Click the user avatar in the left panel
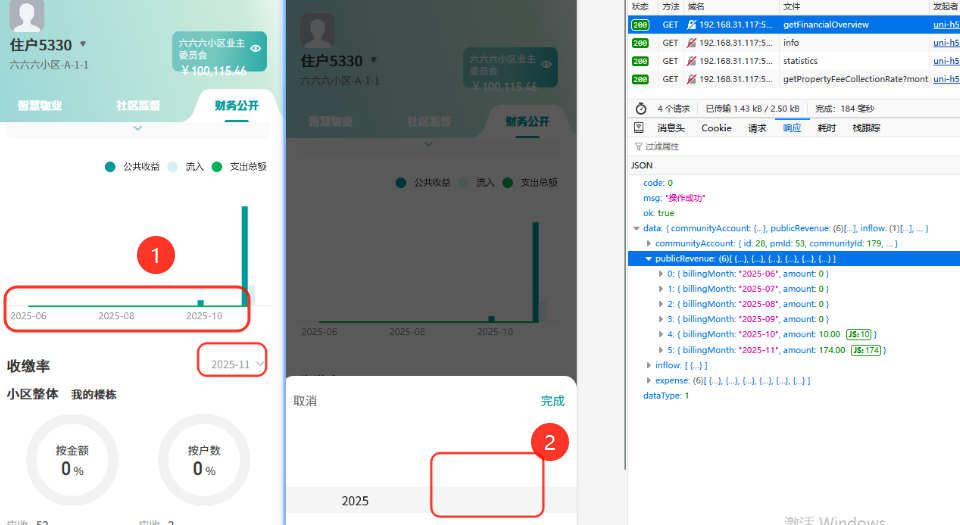This screenshot has height=525, width=960. [x=26, y=14]
